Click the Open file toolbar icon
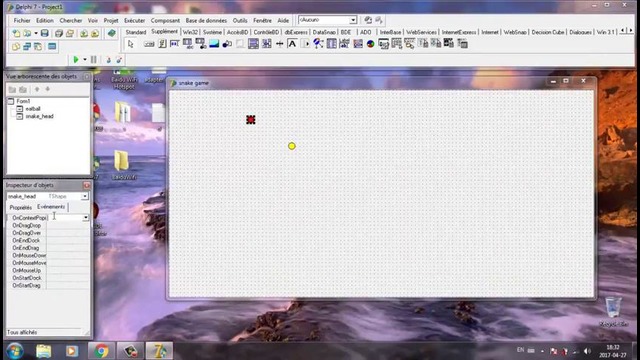The width and height of the screenshot is (640, 360). tap(27, 33)
